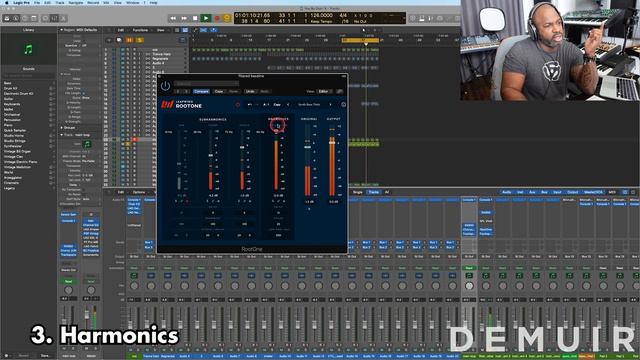Toggle the yellow Cycle mode button
Image resolution: width=640 pixels, height=360 pixels.
227,18
